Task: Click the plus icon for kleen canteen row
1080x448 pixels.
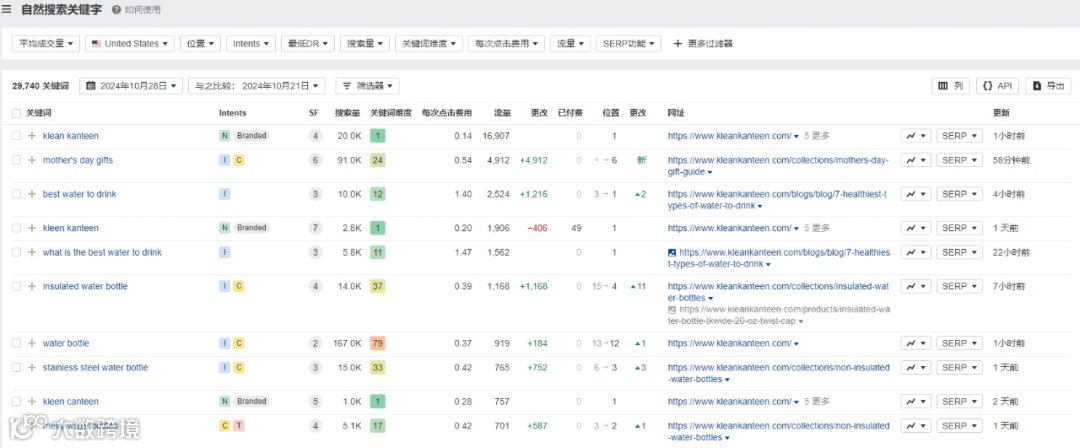Action: [32, 401]
